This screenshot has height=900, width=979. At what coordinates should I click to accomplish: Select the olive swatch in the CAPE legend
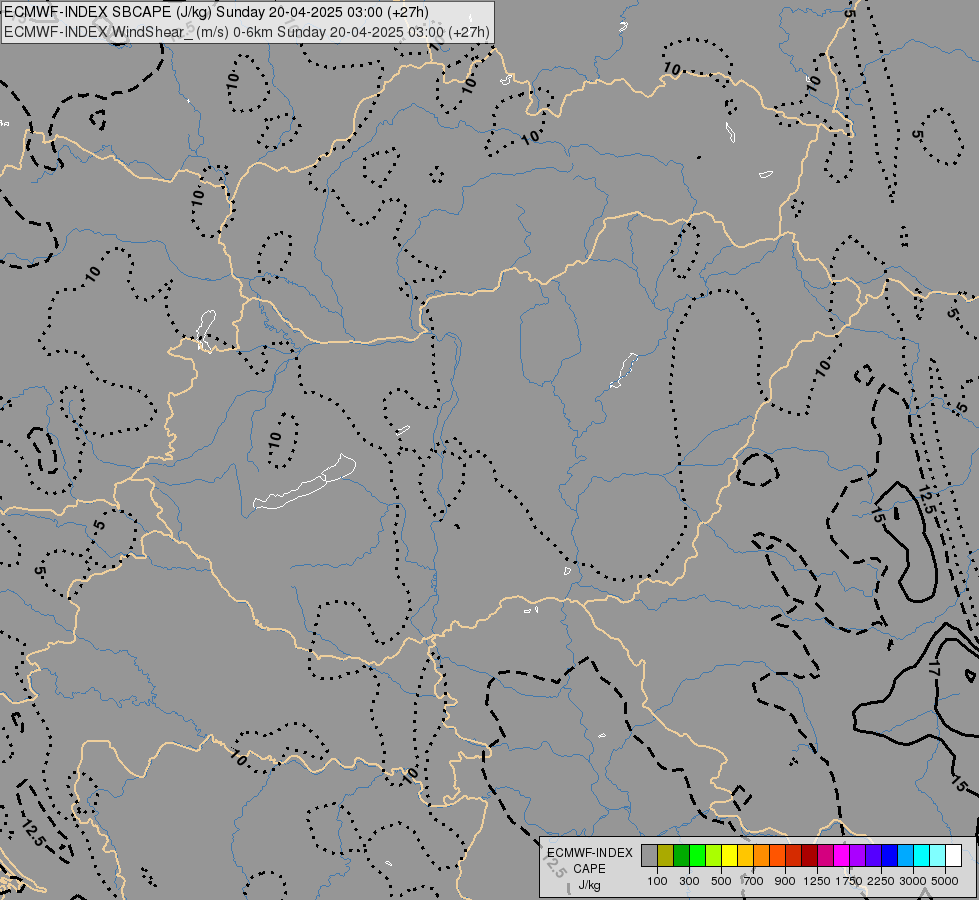[666, 855]
